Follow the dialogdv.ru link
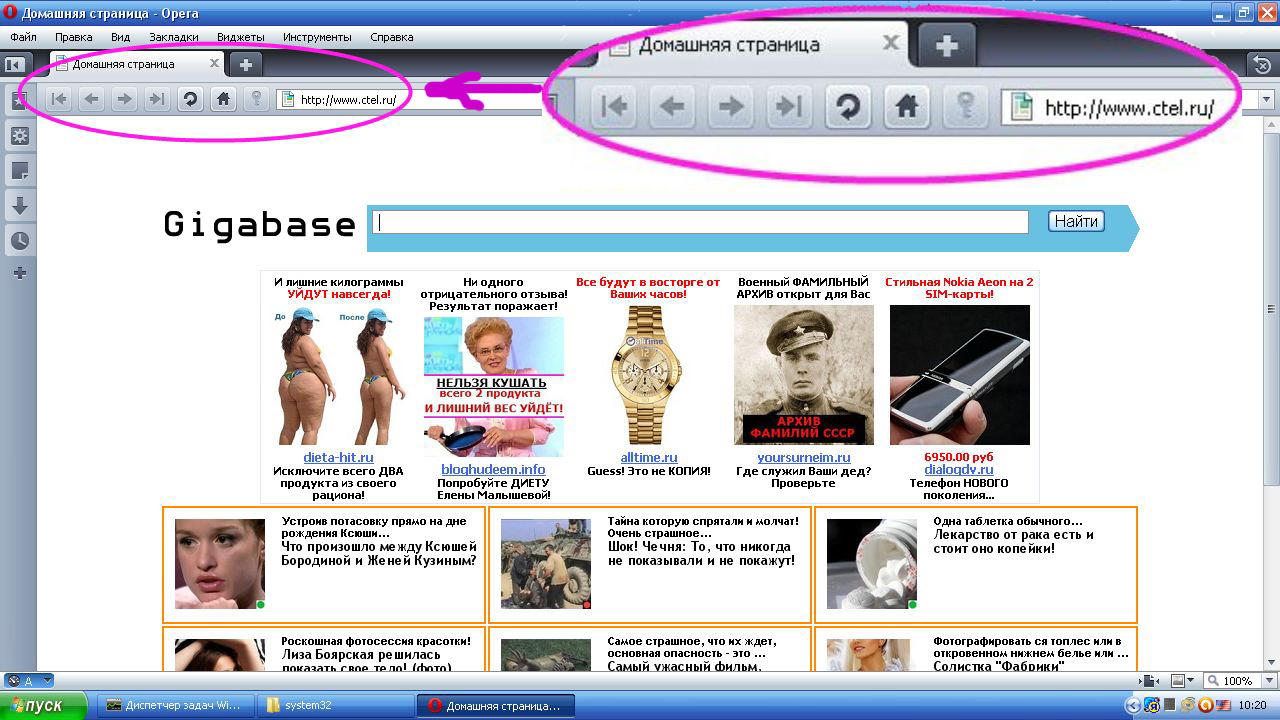This screenshot has height=720, width=1280. (958, 470)
